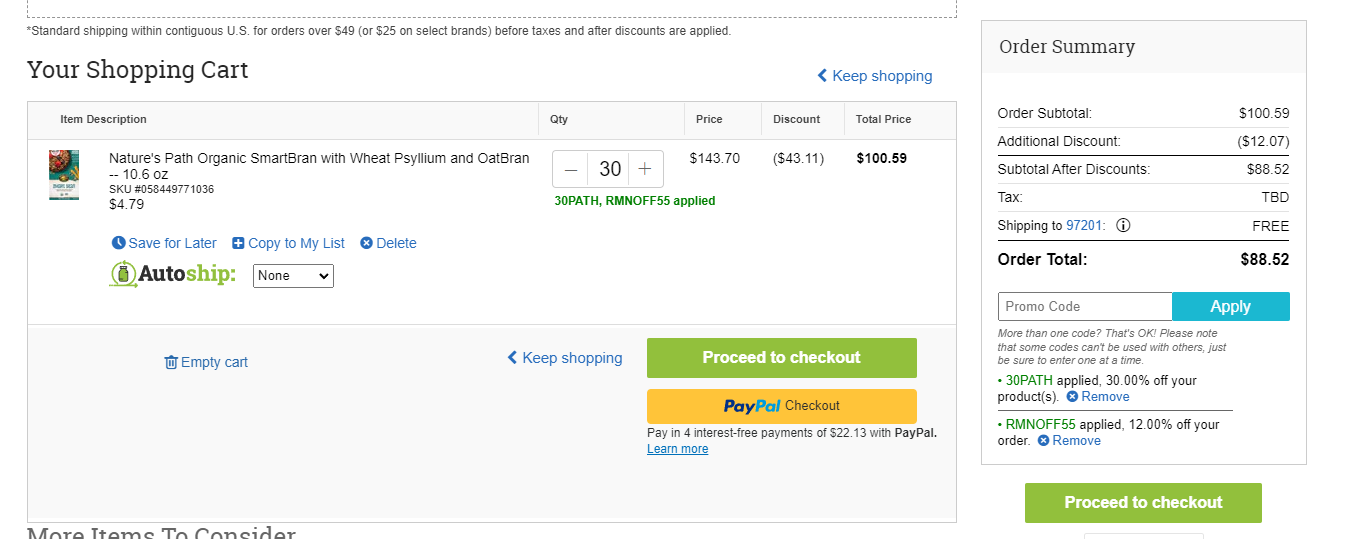Open the Autoship frequency dropdown
The image size is (1346, 539).
[x=293, y=276]
